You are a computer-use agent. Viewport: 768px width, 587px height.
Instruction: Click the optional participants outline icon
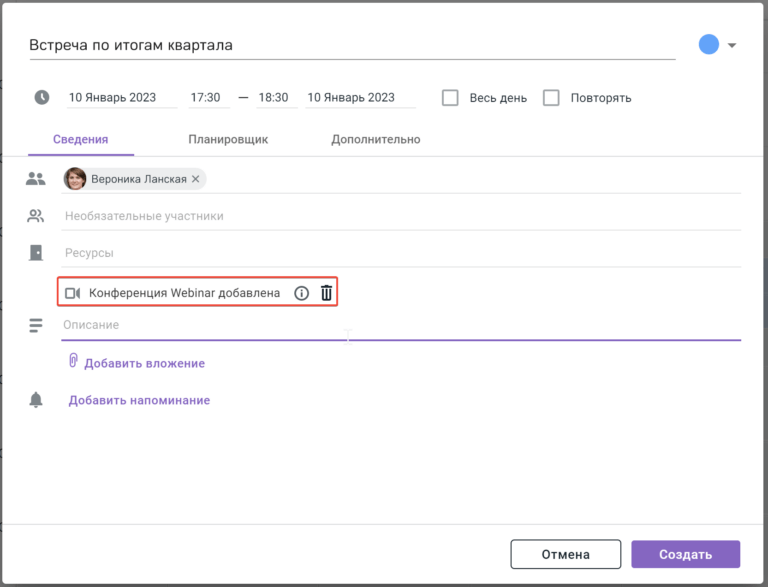[35, 216]
